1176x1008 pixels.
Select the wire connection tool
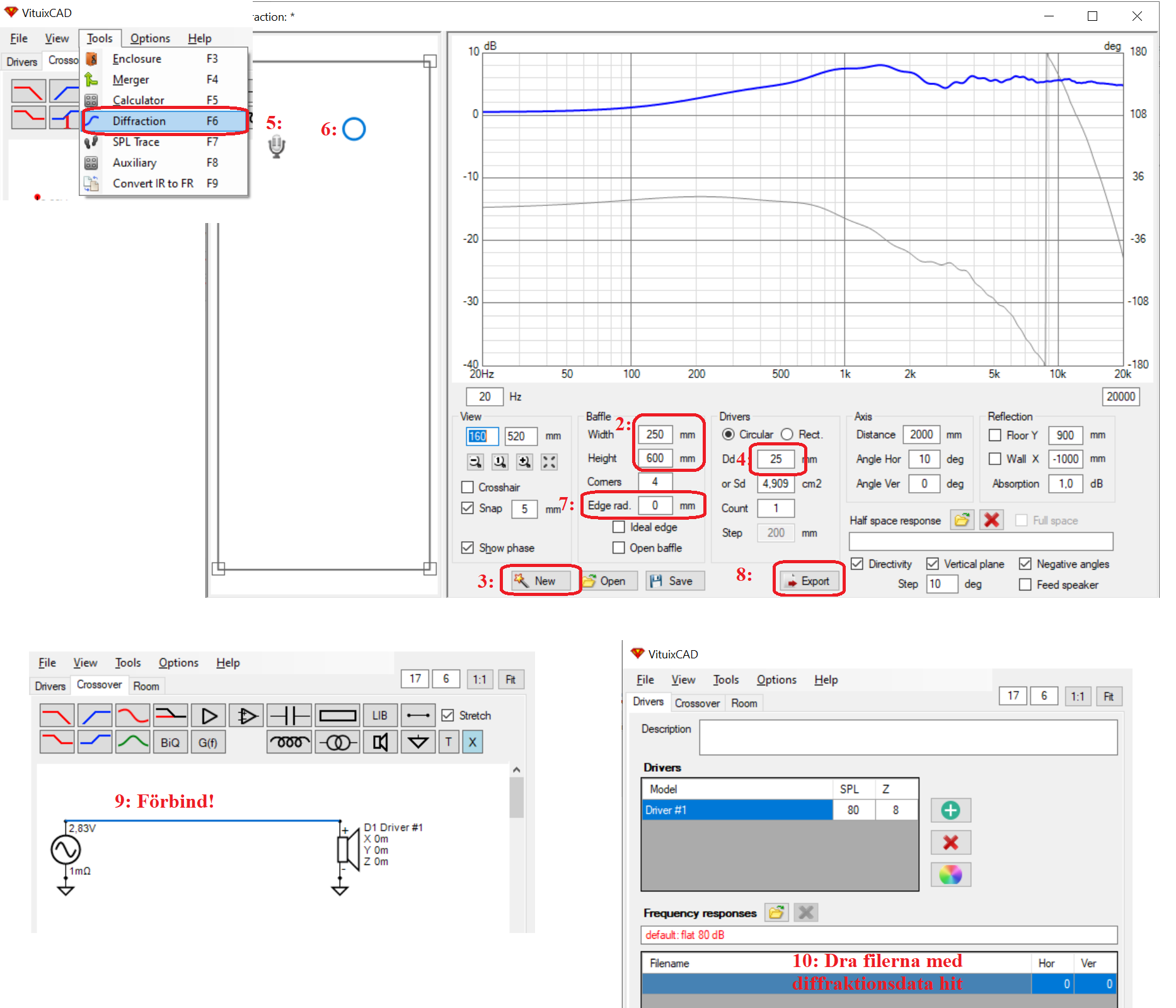[418, 716]
